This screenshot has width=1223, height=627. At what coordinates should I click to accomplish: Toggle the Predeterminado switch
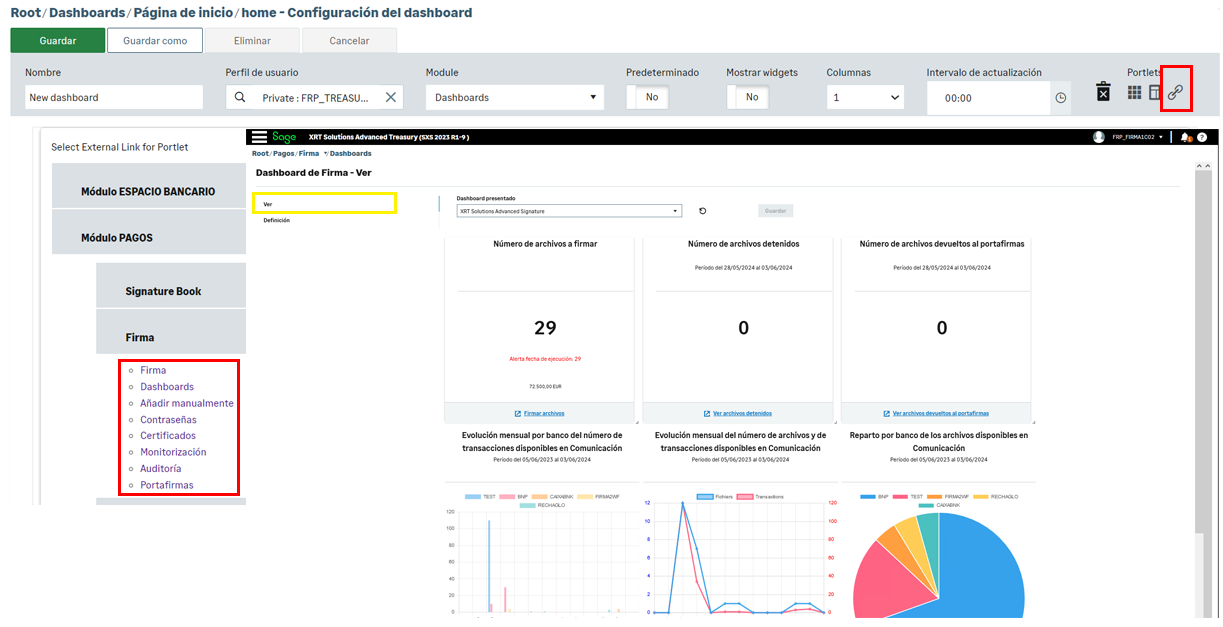[x=647, y=97]
